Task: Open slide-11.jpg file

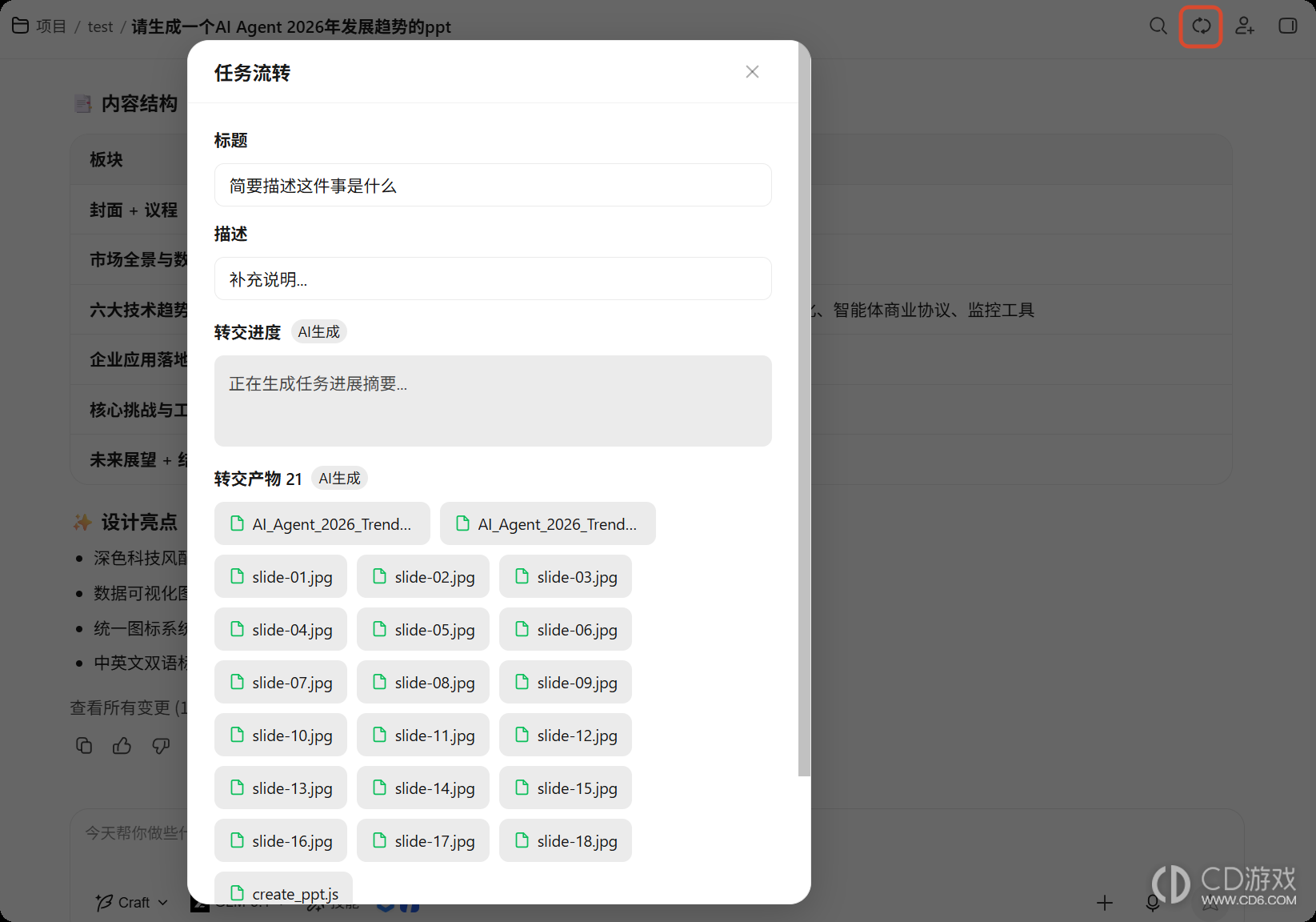Action: [x=423, y=736]
